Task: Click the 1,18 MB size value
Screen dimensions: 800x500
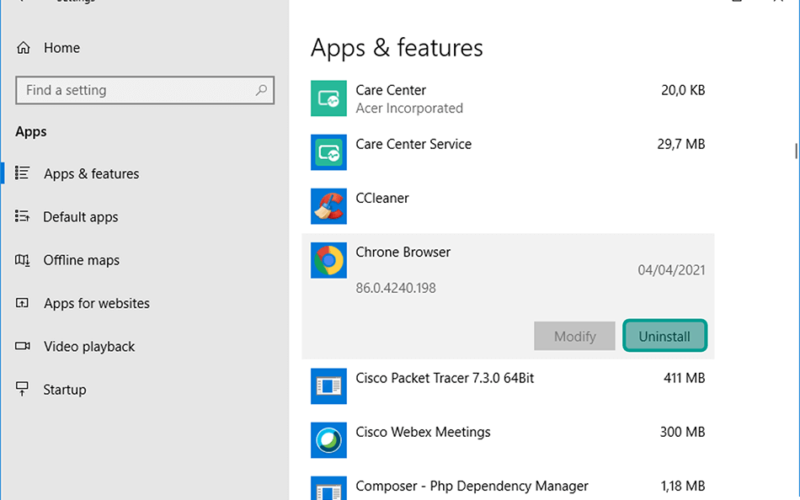Action: [x=683, y=486]
